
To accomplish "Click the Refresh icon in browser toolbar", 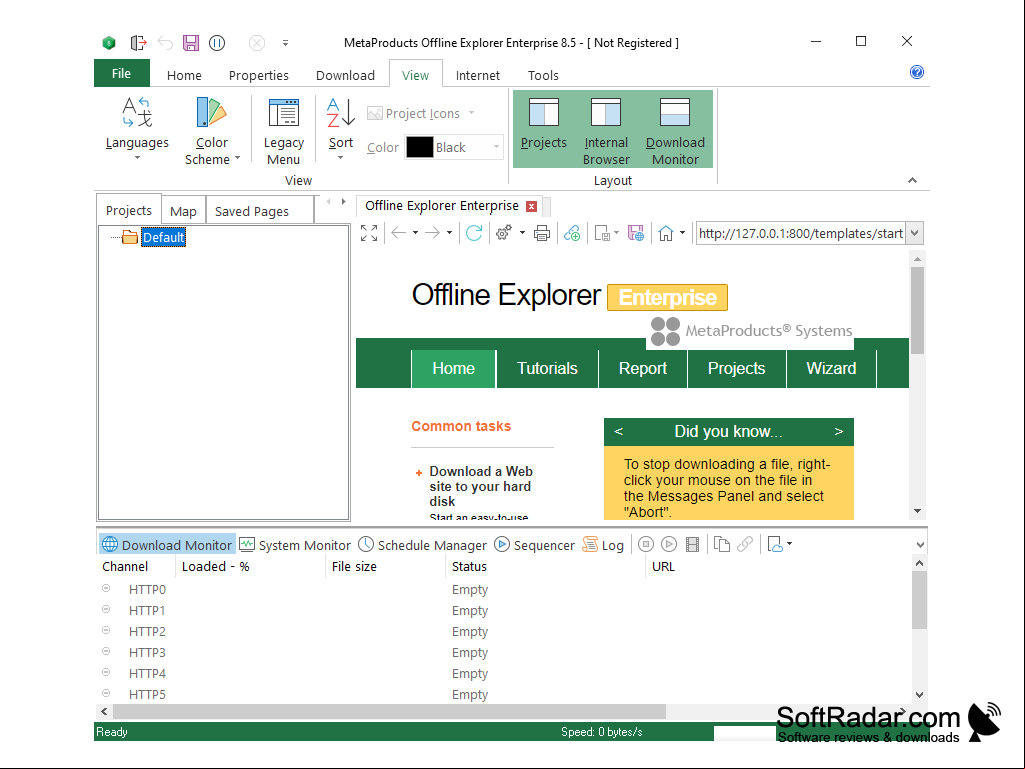I will coord(475,233).
